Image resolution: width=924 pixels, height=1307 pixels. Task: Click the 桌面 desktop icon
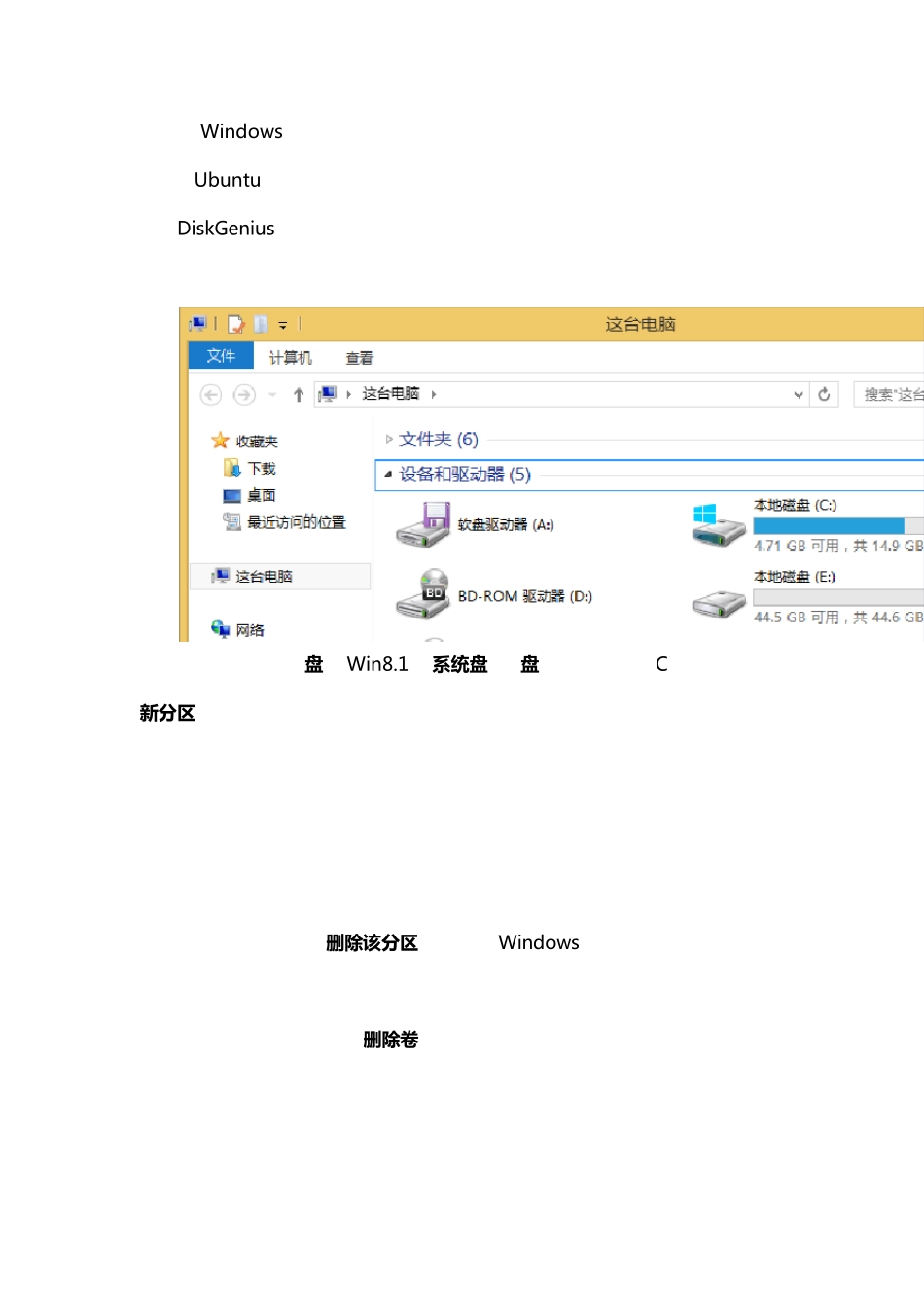[x=231, y=495]
